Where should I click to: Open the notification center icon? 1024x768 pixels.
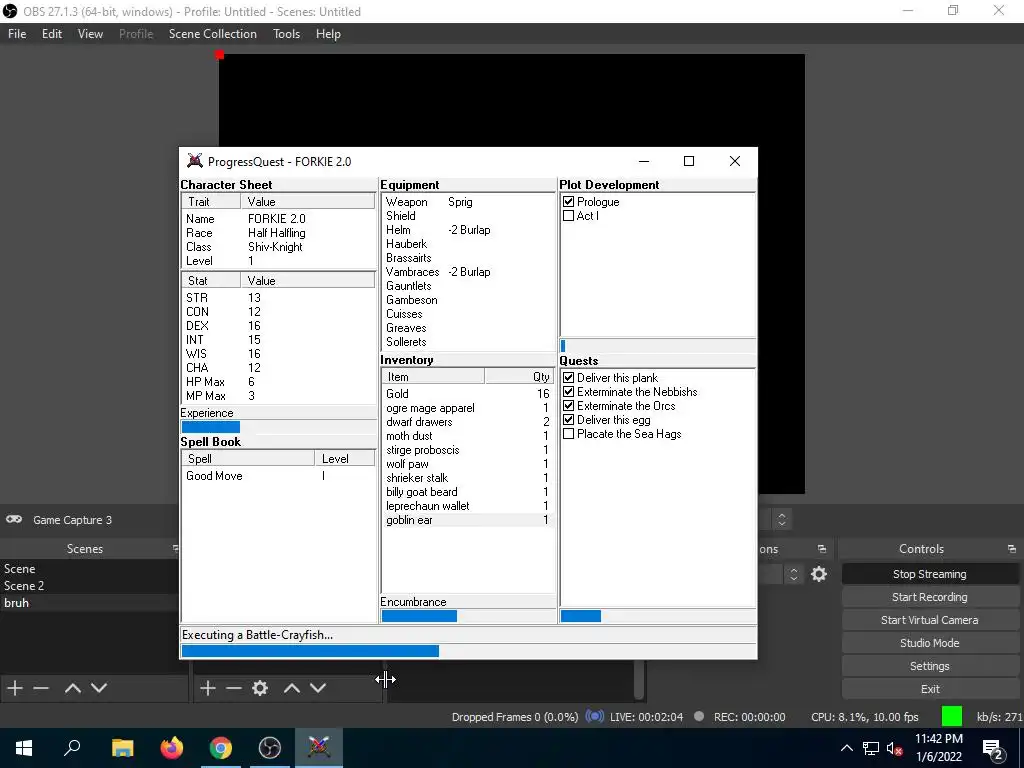coord(993,749)
